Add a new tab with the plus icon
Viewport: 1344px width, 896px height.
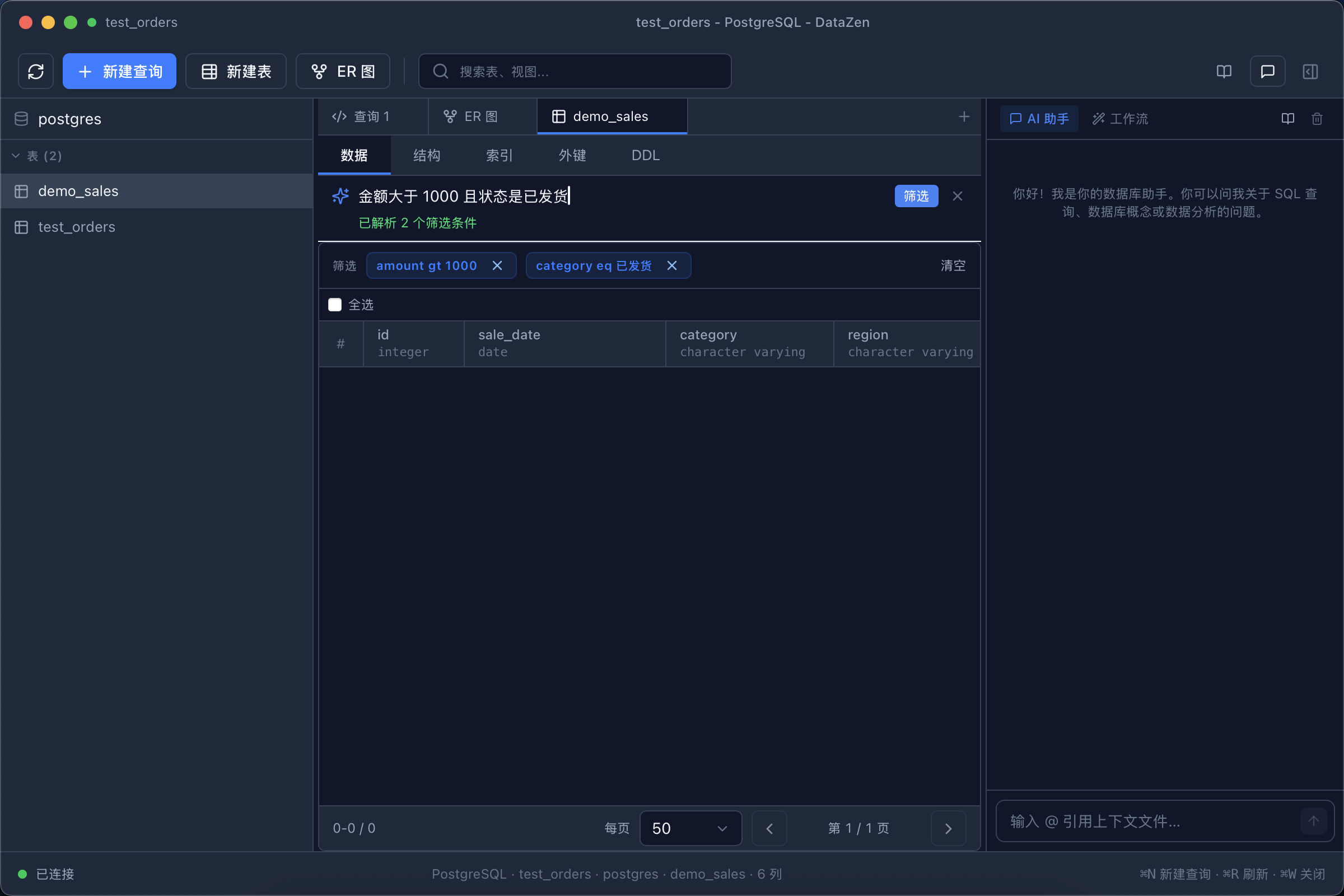(964, 116)
